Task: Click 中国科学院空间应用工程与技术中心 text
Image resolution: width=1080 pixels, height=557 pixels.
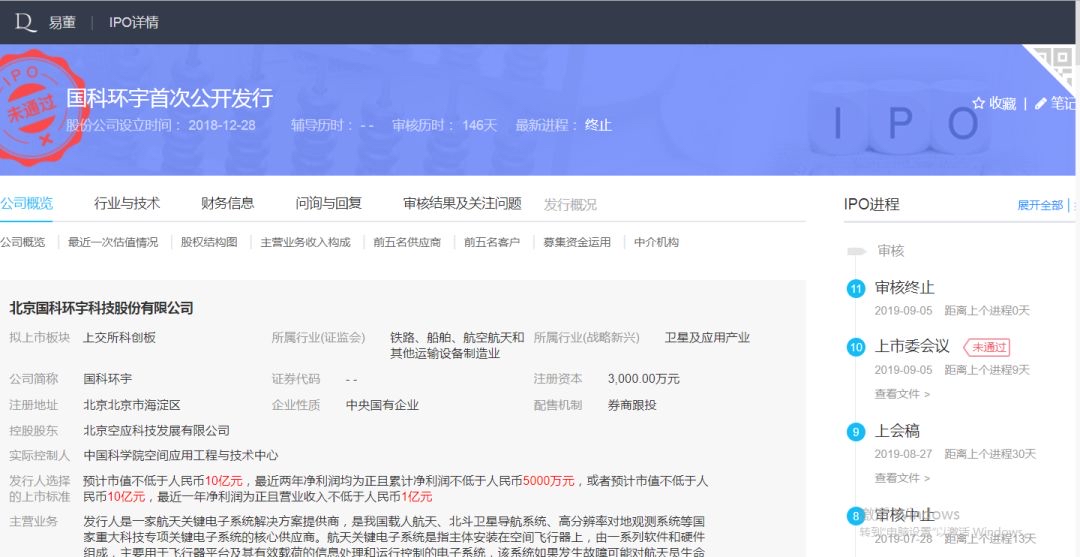Action: 181,456
